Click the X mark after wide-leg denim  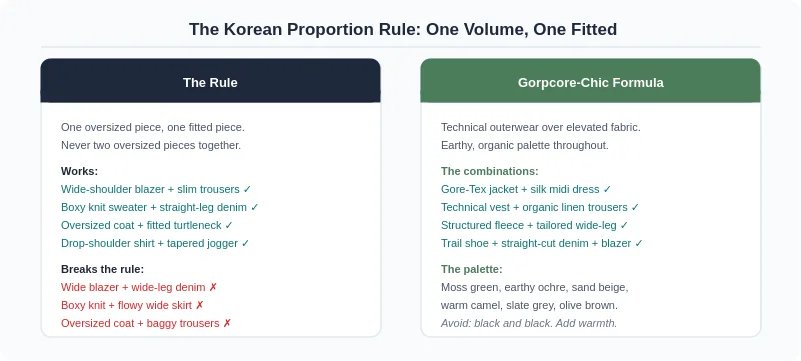pos(213,287)
